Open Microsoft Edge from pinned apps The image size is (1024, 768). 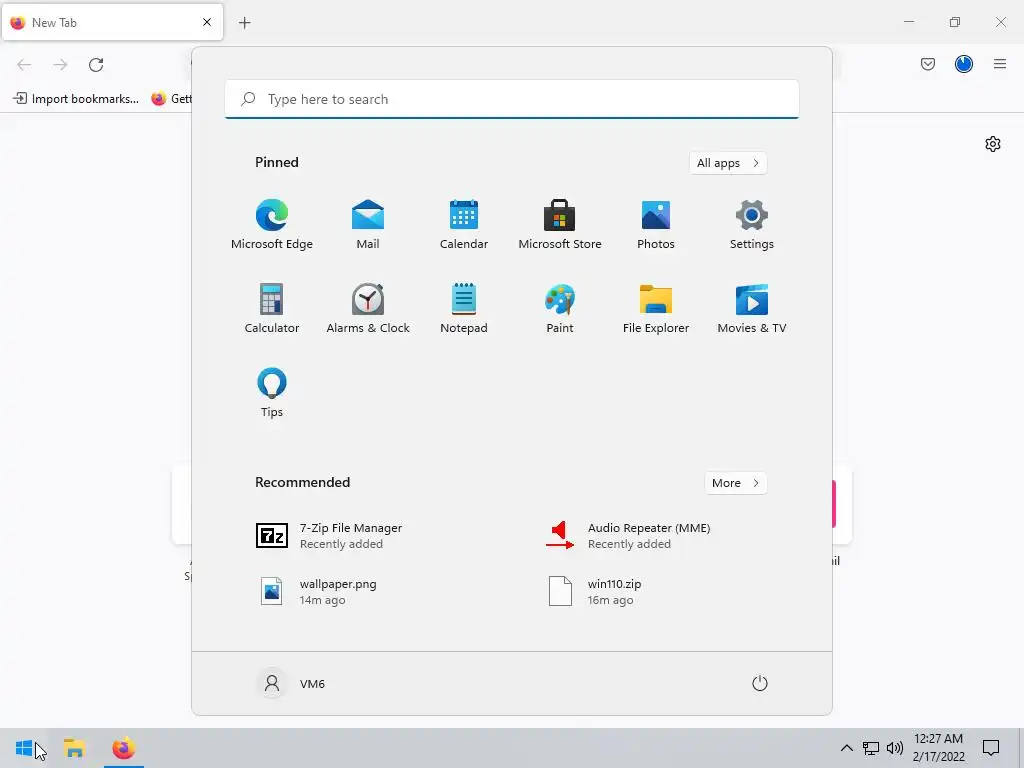click(272, 225)
